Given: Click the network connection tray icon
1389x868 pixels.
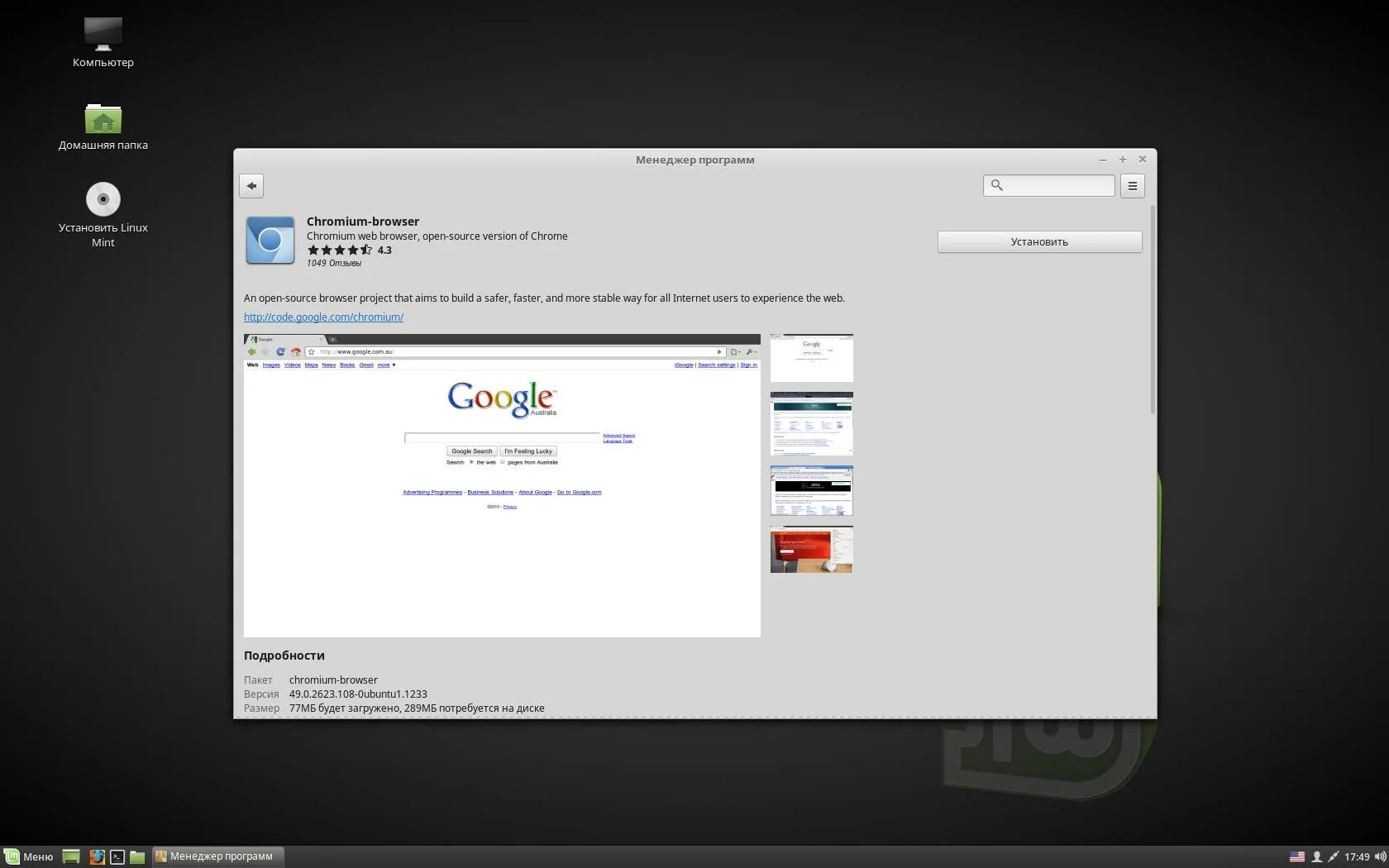Looking at the screenshot, I should pyautogui.click(x=1333, y=856).
